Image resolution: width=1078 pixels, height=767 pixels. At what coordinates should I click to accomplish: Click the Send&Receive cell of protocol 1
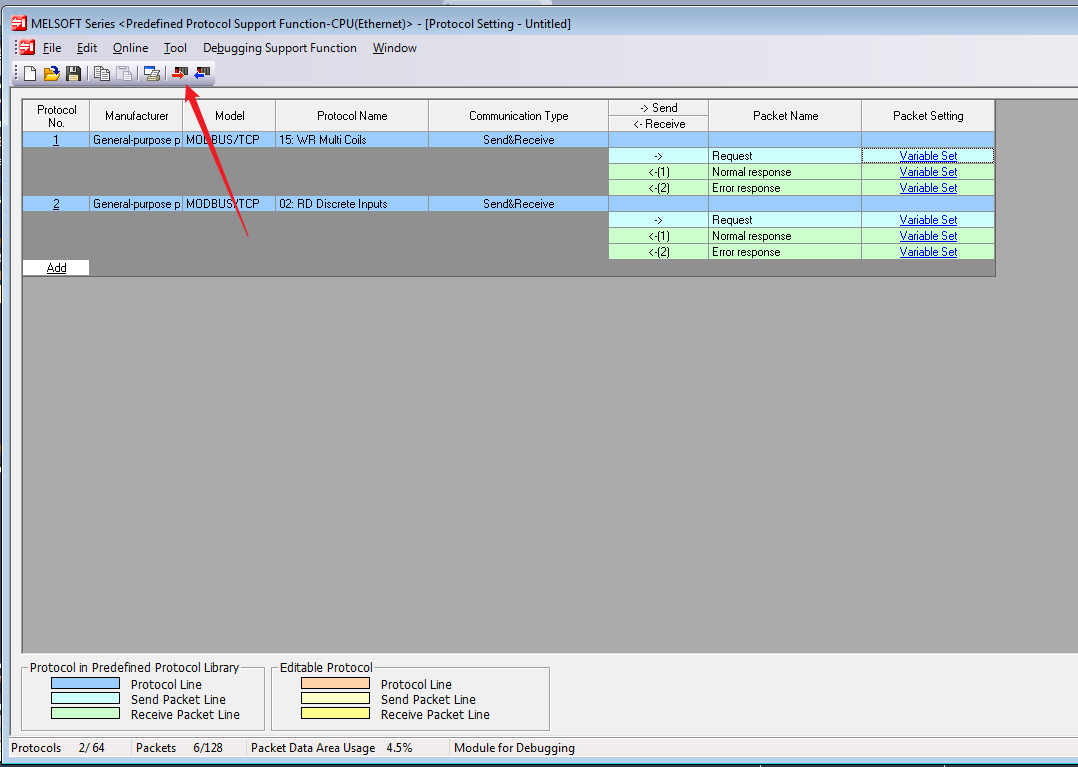(518, 140)
